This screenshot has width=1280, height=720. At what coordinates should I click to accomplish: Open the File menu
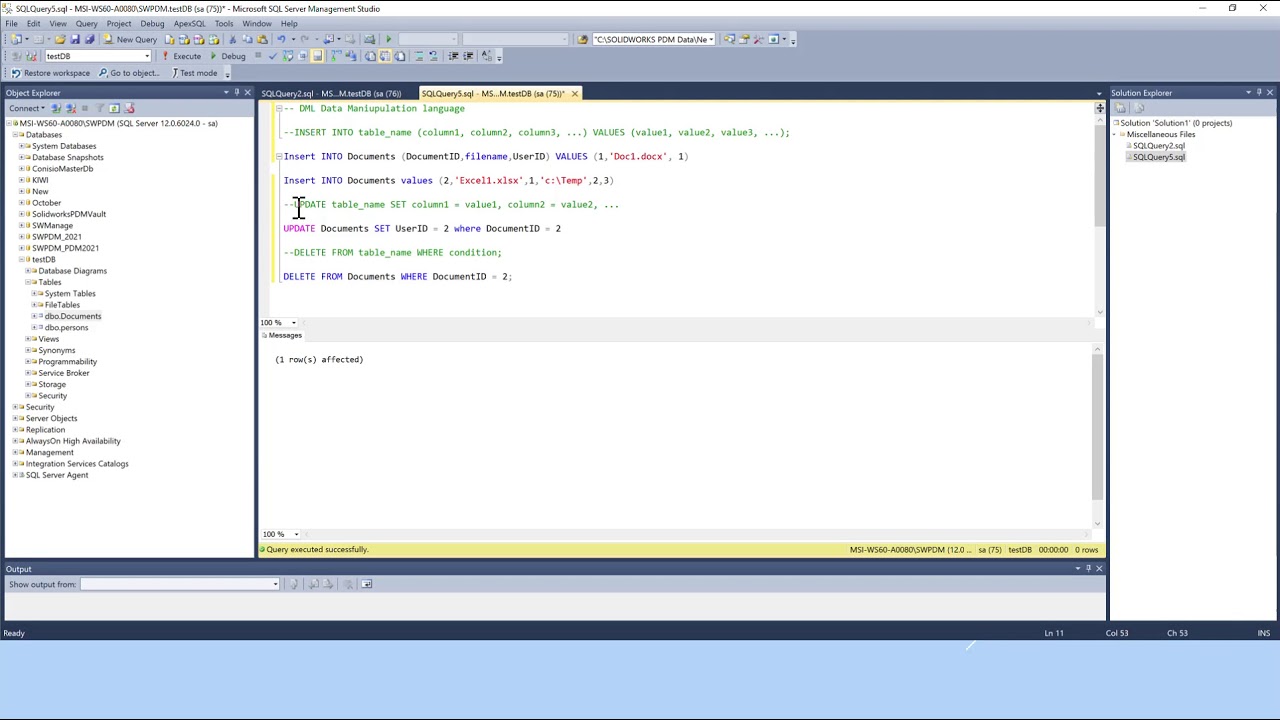coord(11,23)
